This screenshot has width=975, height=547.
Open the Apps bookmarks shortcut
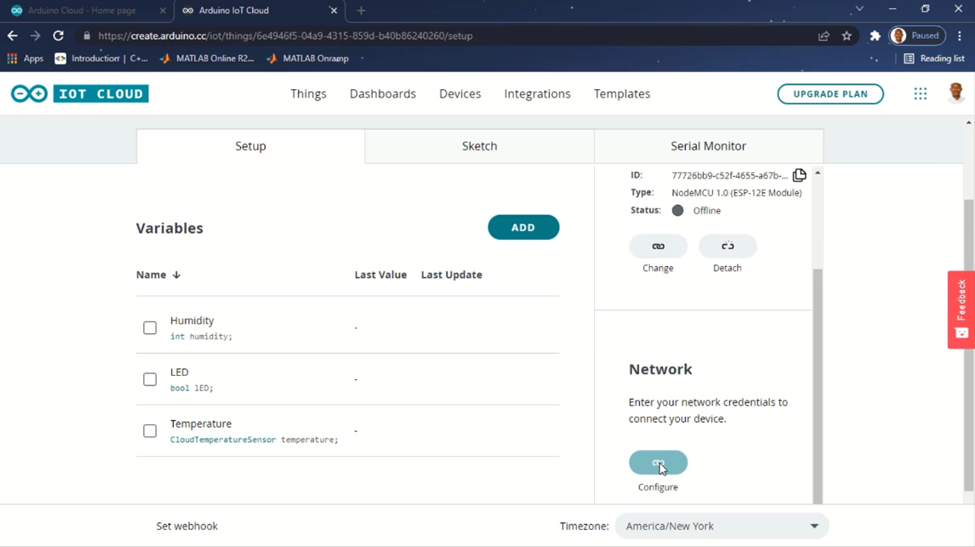25,58
